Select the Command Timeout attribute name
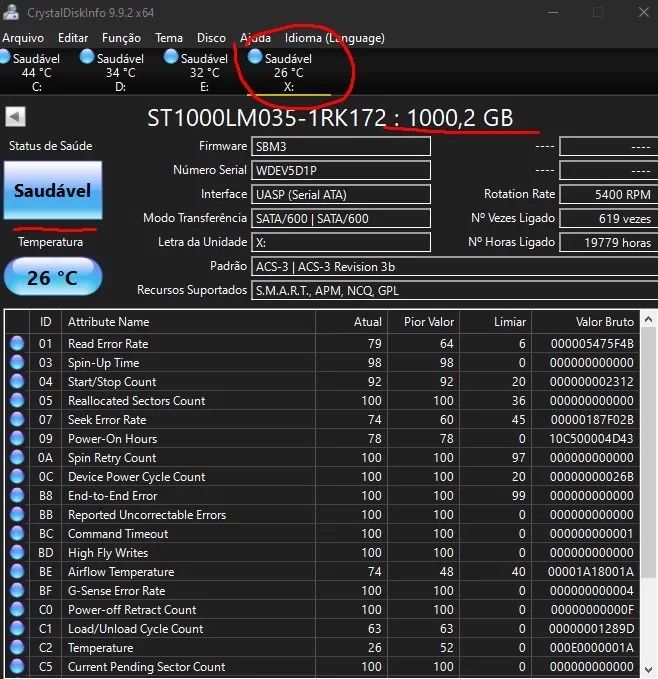Screen dimensions: 658x679 (x=118, y=534)
